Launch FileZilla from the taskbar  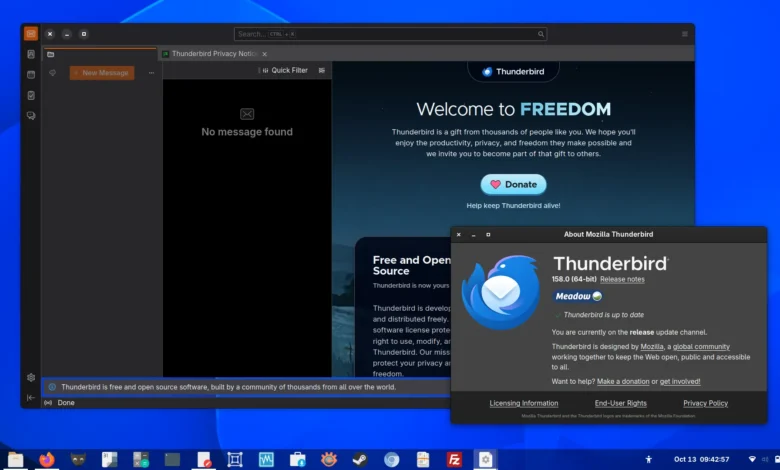pos(454,460)
